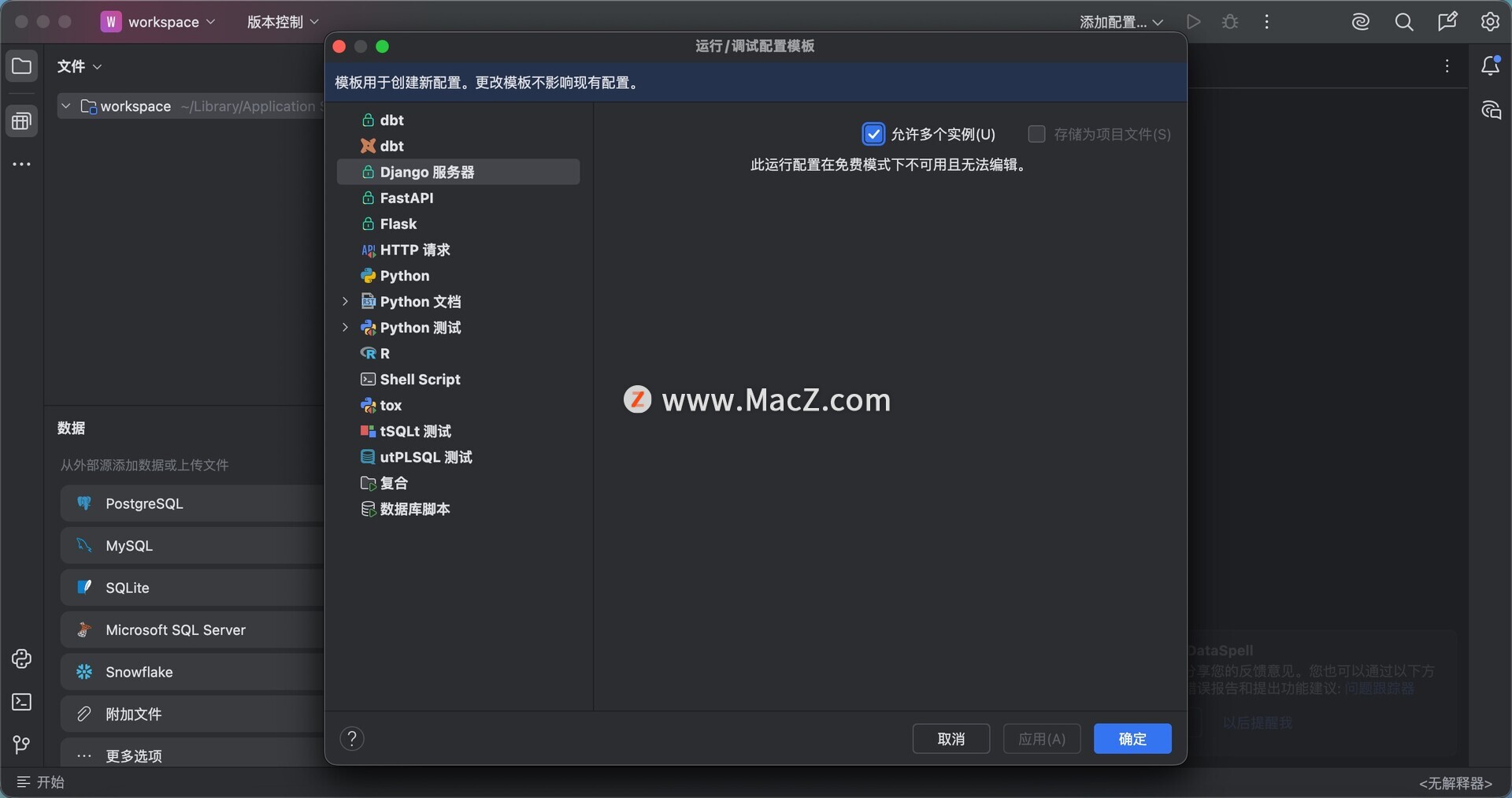
Task: Open the Git version control icon
Action: [22, 744]
